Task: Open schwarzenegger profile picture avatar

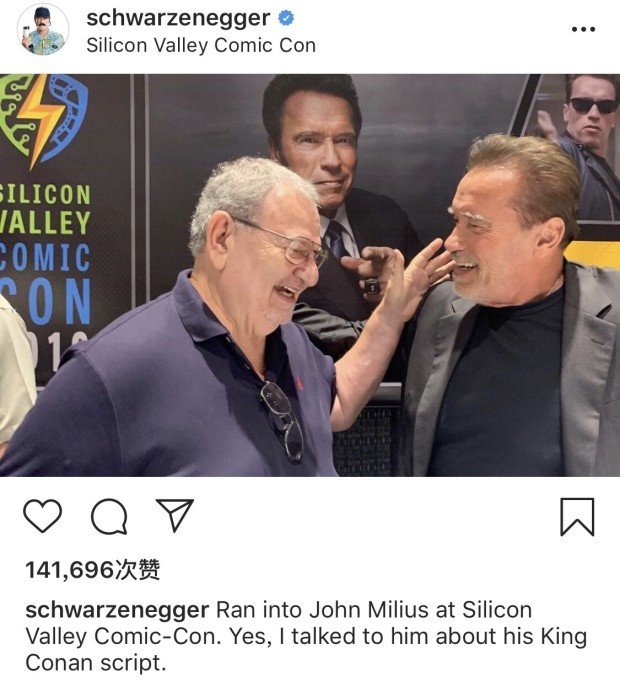Action: coord(43,29)
